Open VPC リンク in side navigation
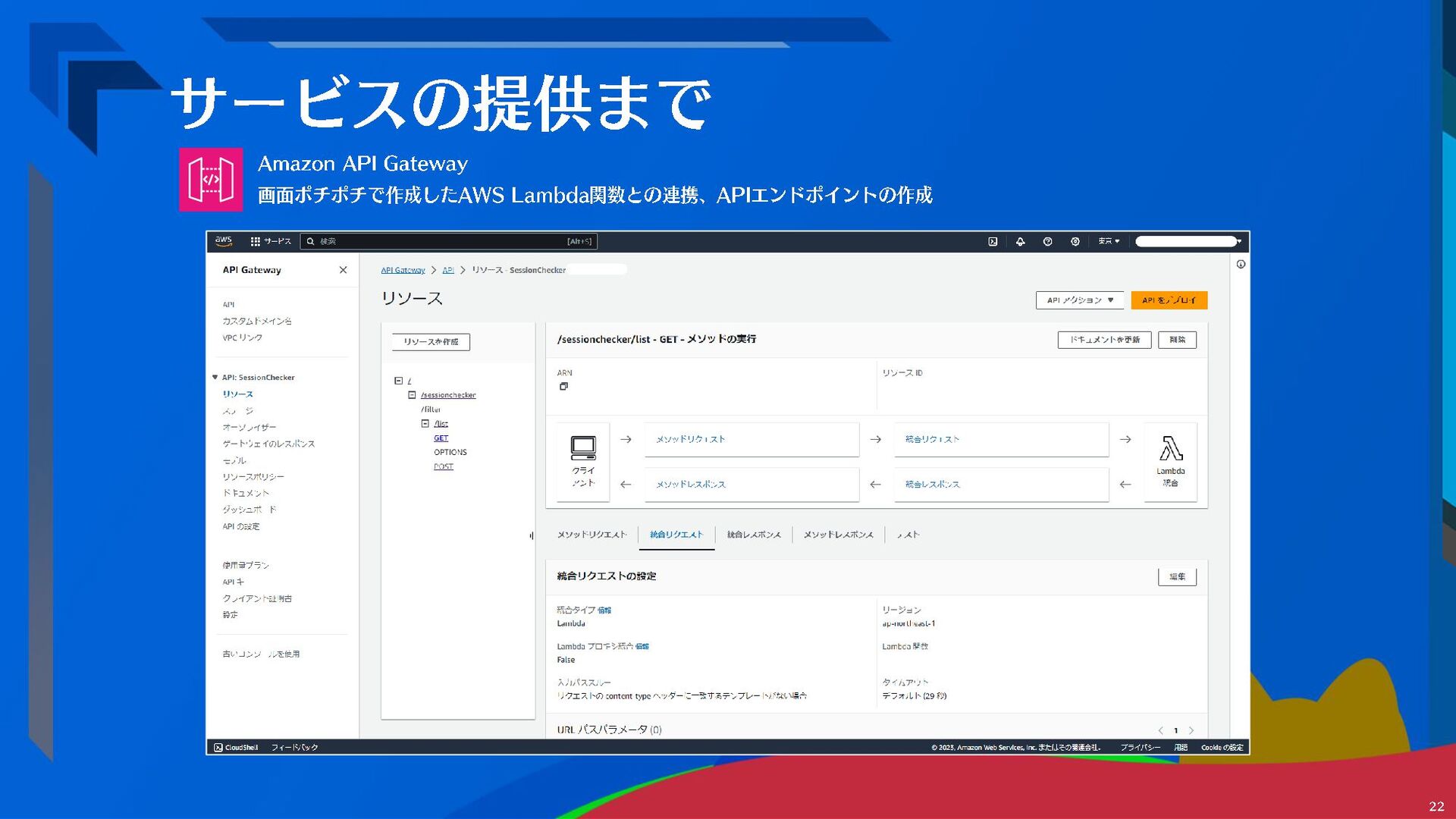Screen dimensions: 1456x819 (243, 338)
